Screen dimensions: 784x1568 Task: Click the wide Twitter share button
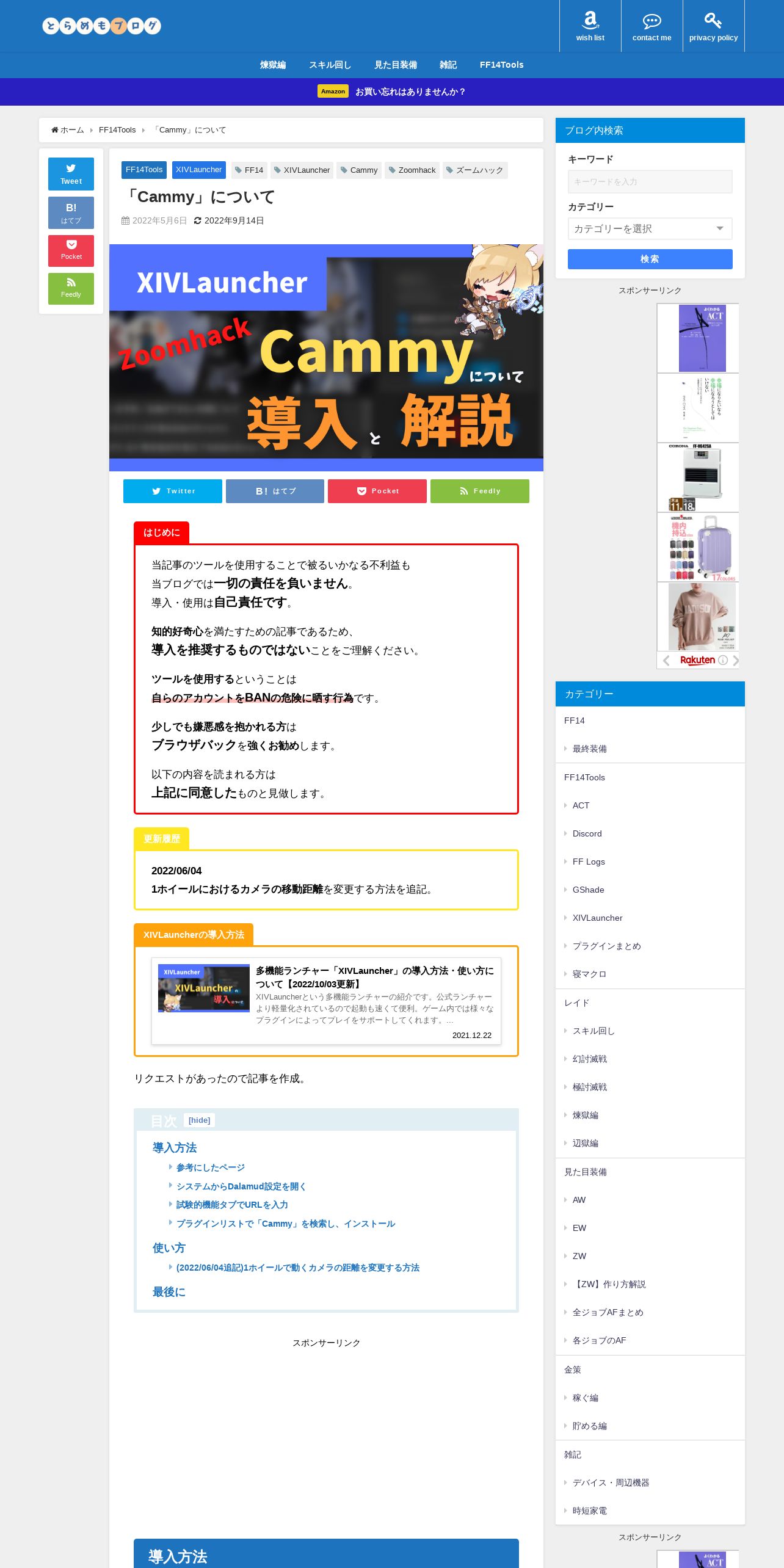click(x=173, y=491)
